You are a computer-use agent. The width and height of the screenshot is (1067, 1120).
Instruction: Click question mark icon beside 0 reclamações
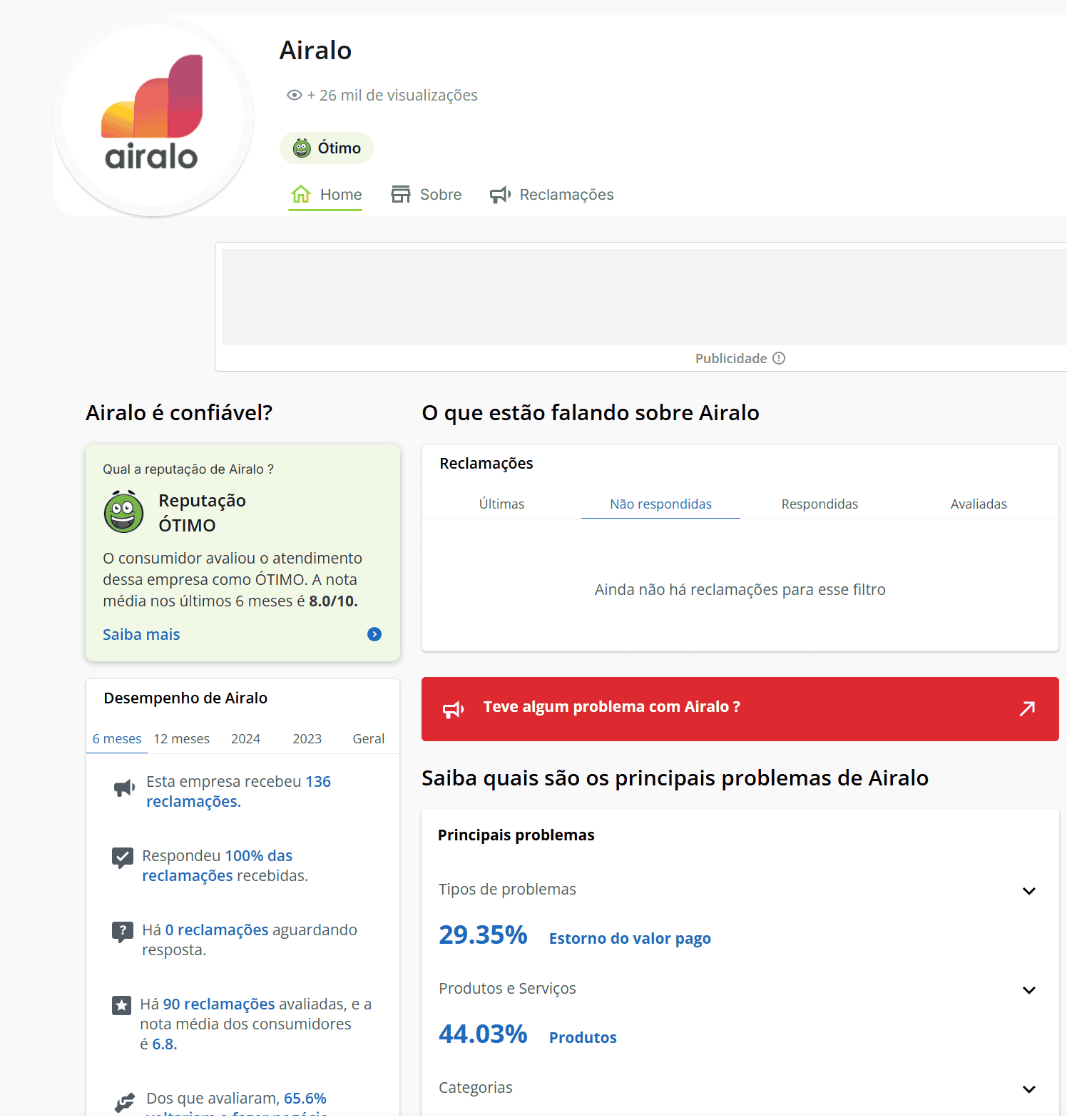(x=123, y=931)
